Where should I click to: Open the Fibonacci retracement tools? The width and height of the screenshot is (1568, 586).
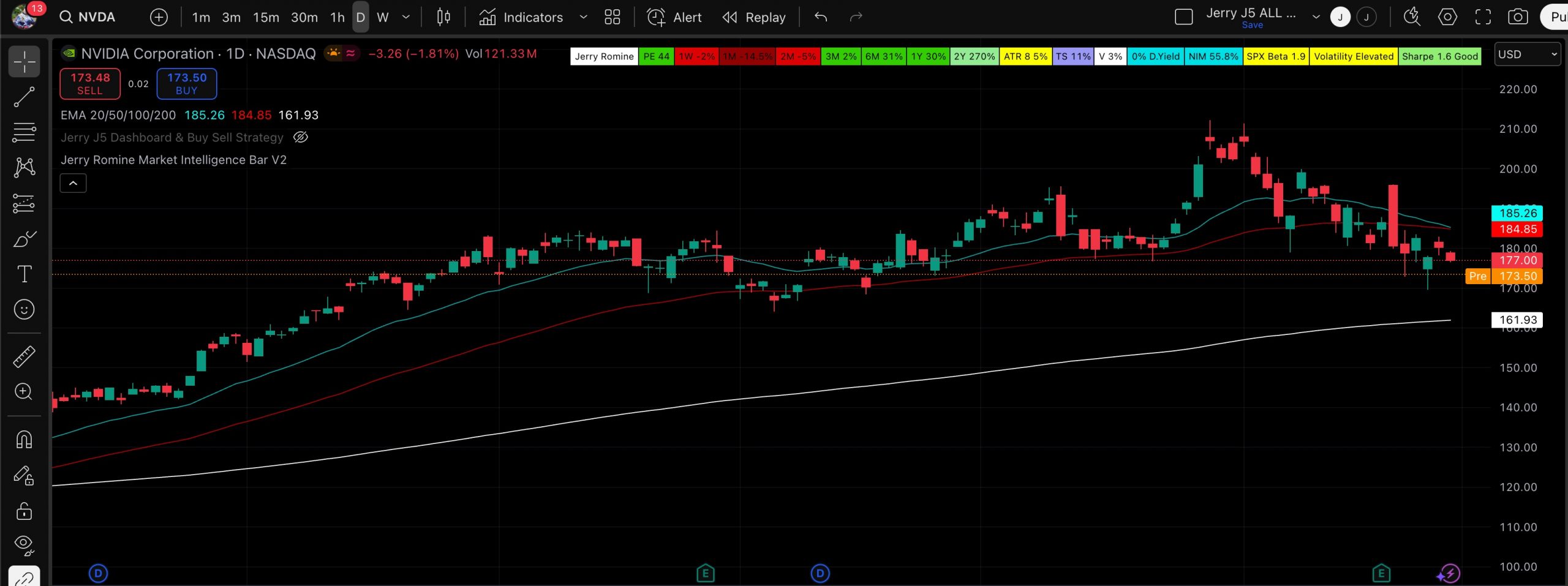pos(24,132)
